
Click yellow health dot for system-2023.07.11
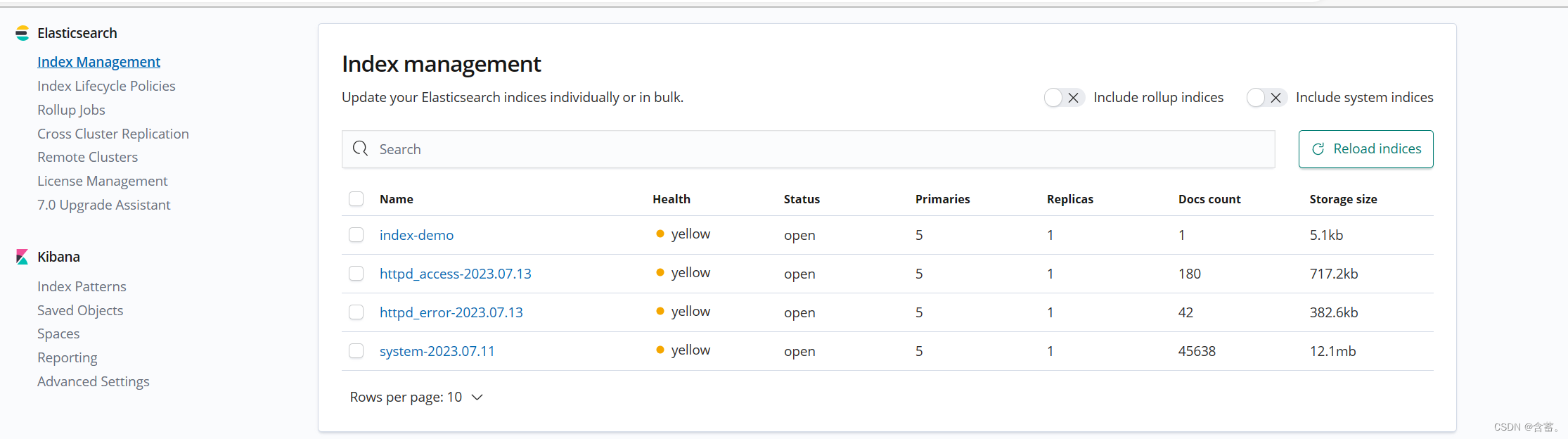pos(660,350)
